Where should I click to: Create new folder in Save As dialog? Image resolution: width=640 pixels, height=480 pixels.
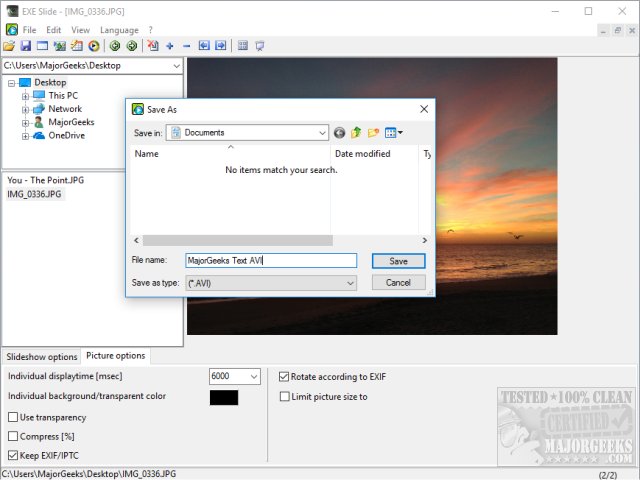(373, 132)
